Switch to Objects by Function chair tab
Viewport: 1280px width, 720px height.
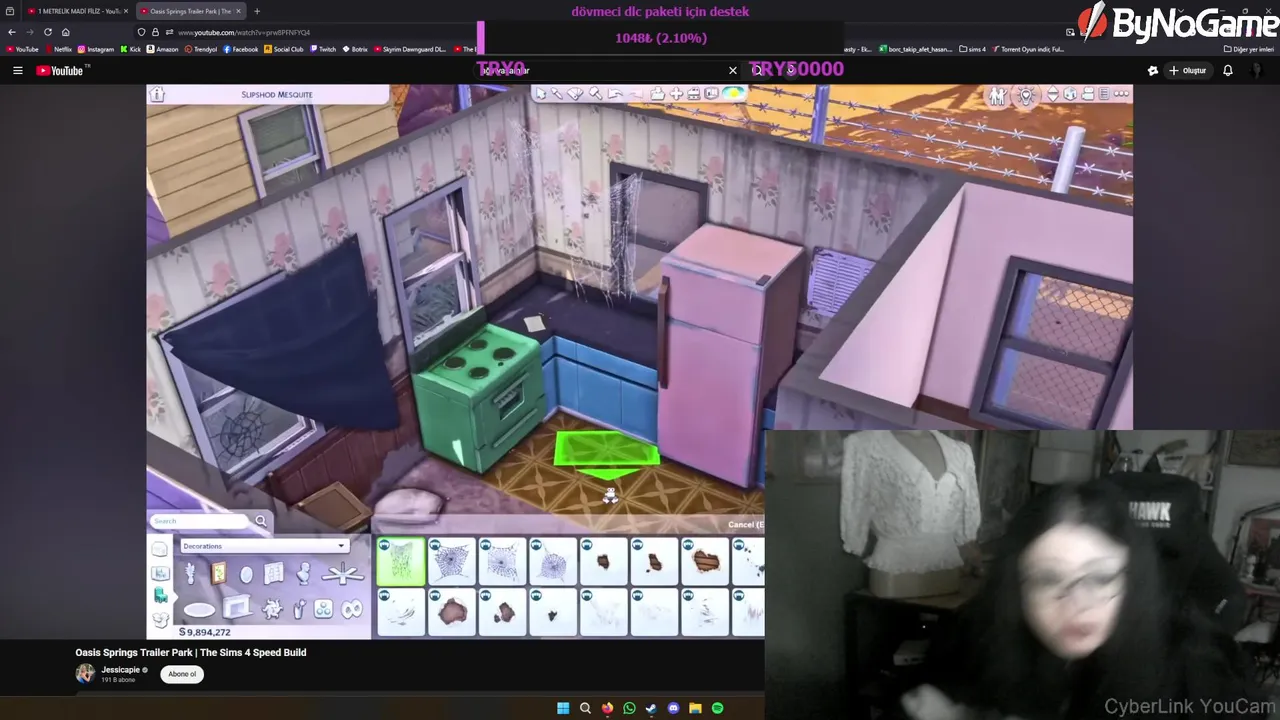click(x=160, y=596)
